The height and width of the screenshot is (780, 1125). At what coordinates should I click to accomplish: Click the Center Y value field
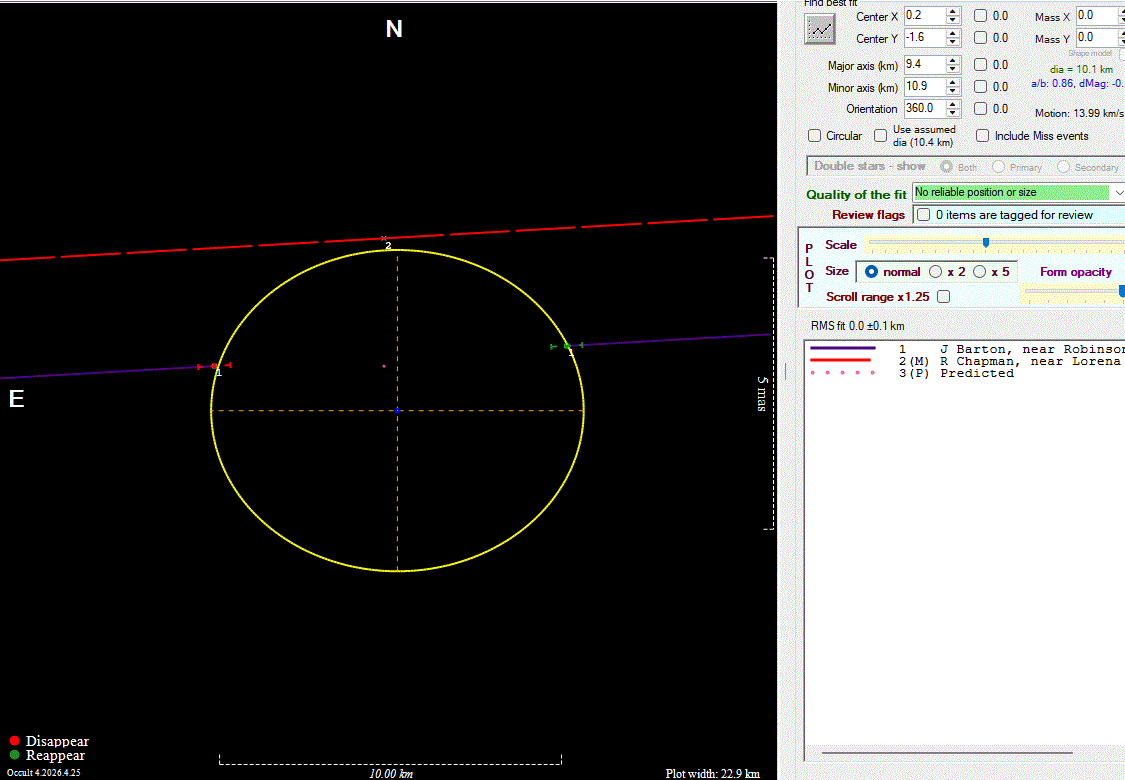tap(924, 37)
